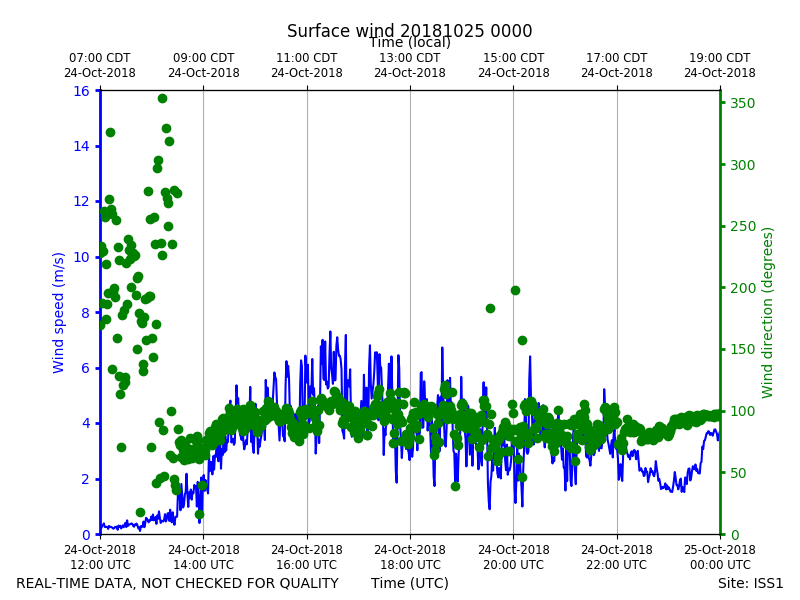Click the wind speed value 6
Screen dimensions: 800x600
(86, 368)
